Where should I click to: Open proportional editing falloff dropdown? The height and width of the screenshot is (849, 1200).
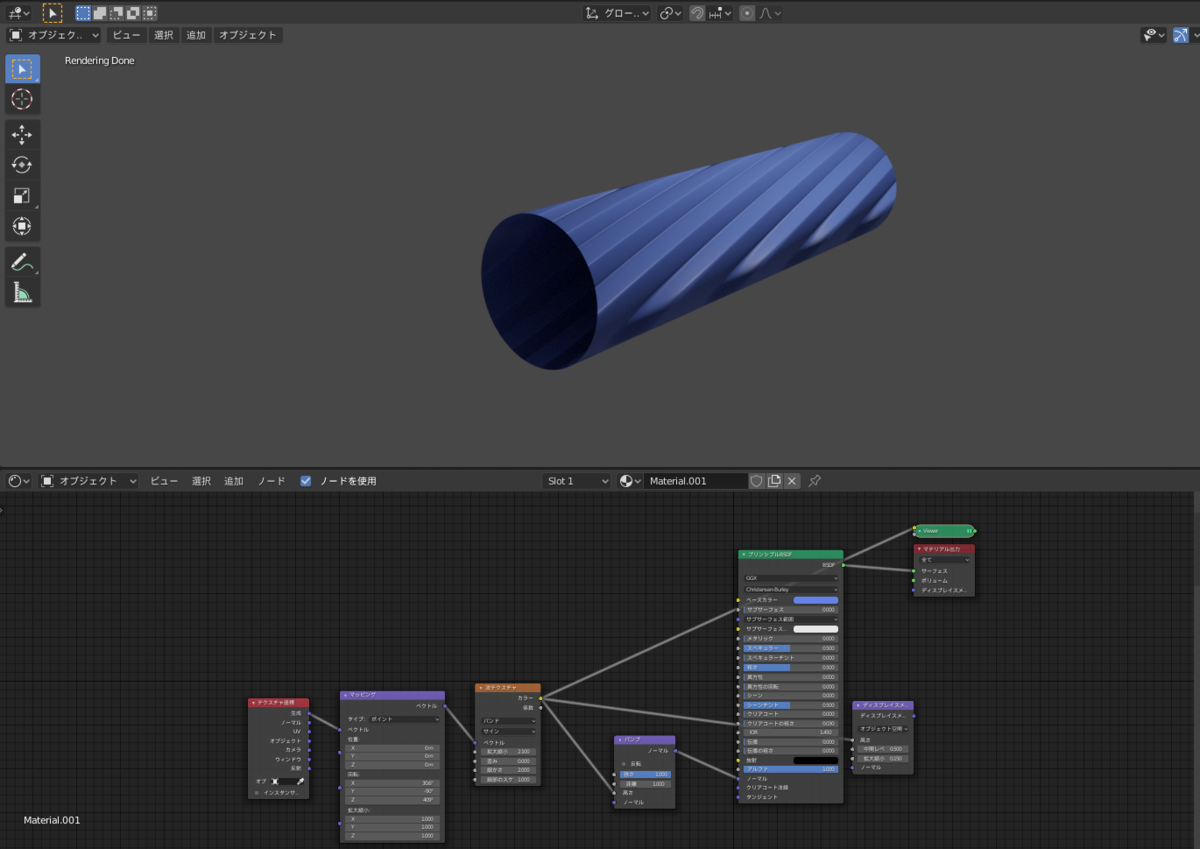(770, 13)
